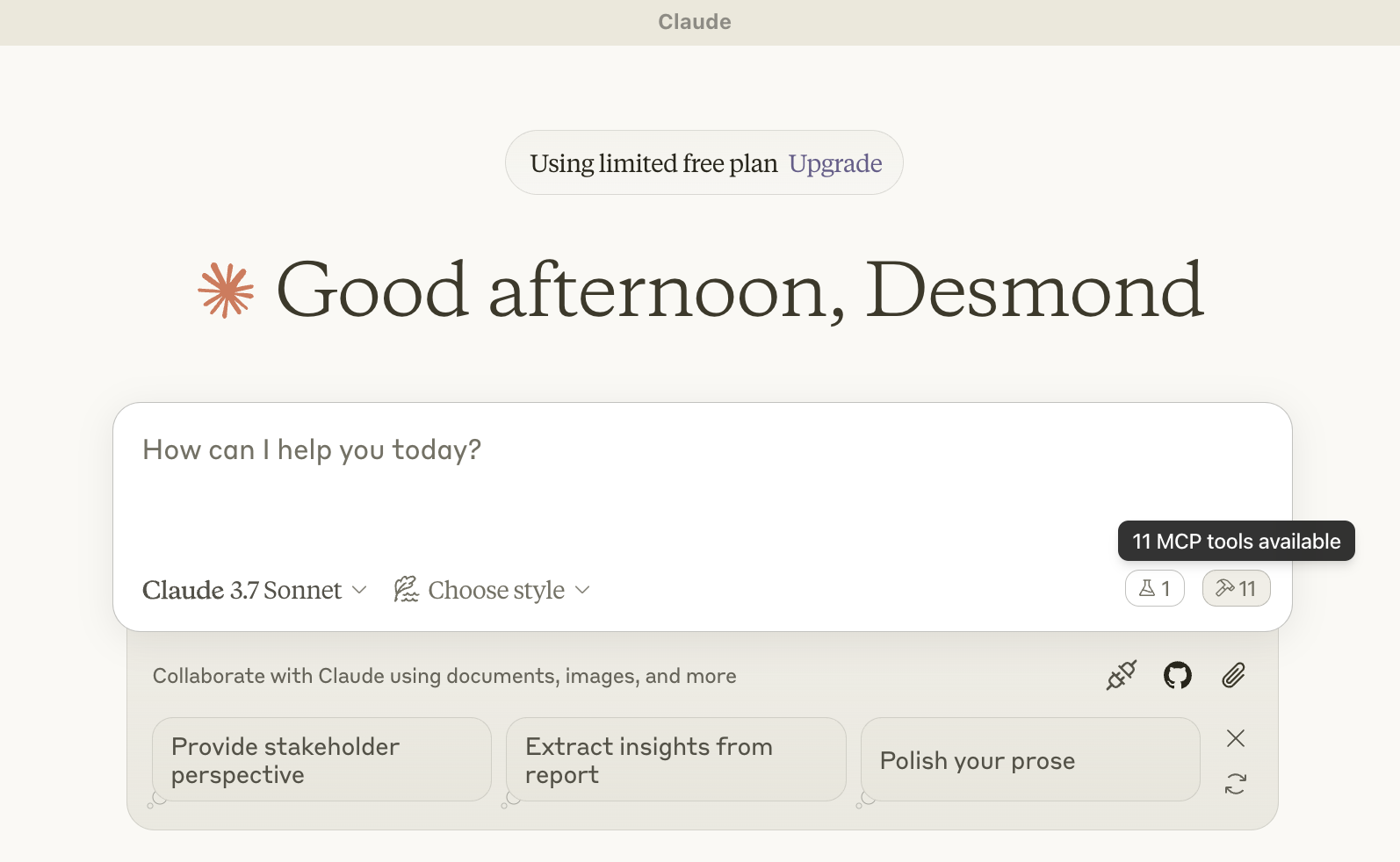The width and height of the screenshot is (1400, 862).
Task: Click the Claude window title
Action: pyautogui.click(x=695, y=22)
